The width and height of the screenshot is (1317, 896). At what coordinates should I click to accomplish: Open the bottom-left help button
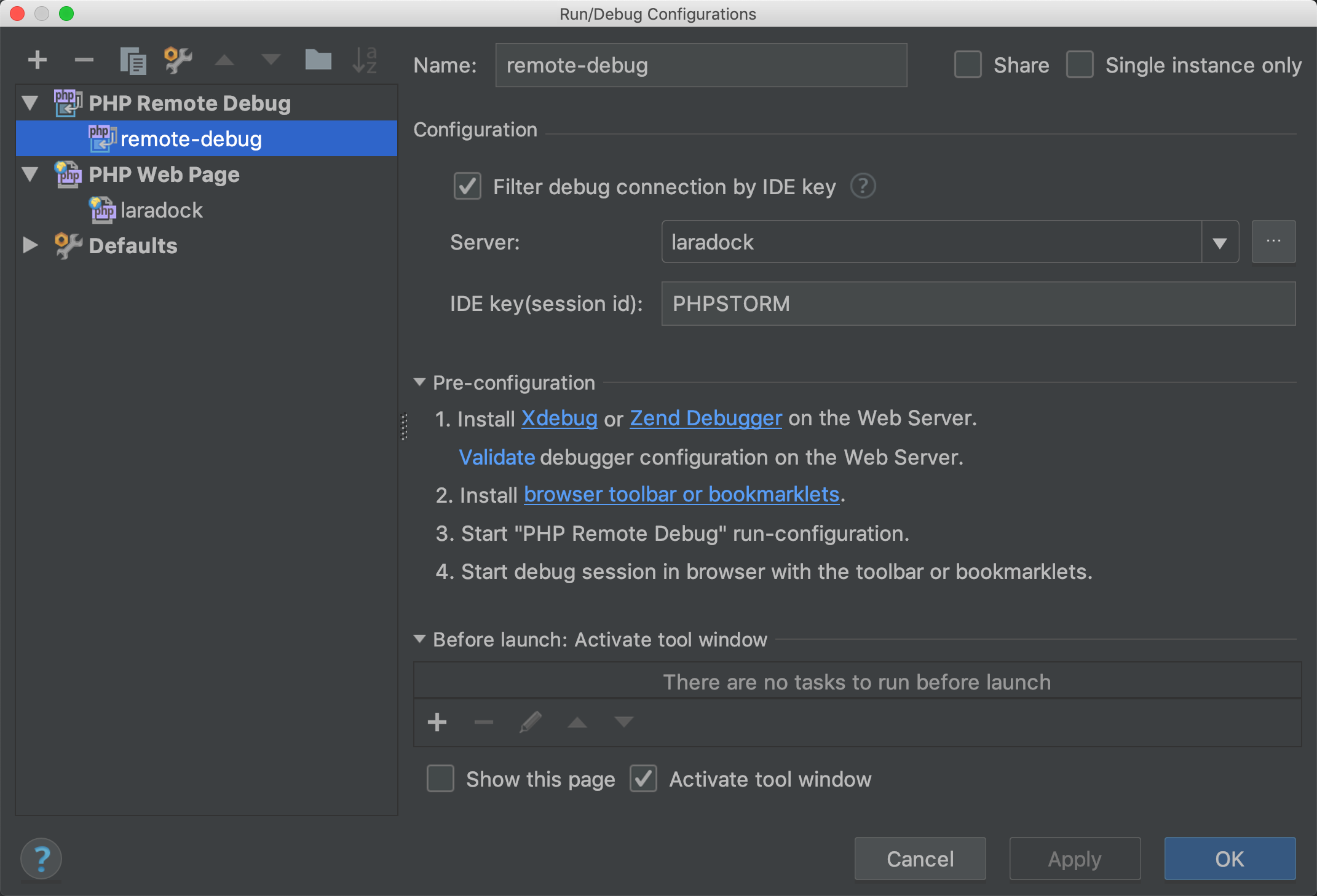click(41, 858)
